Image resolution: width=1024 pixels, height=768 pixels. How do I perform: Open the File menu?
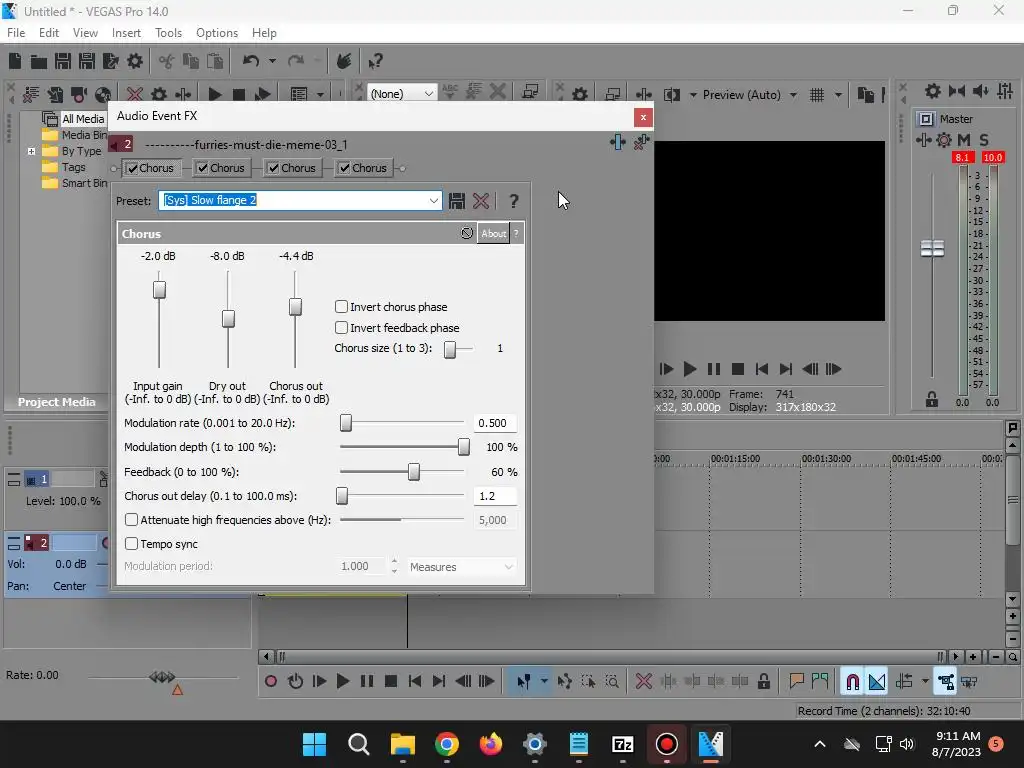tap(16, 33)
